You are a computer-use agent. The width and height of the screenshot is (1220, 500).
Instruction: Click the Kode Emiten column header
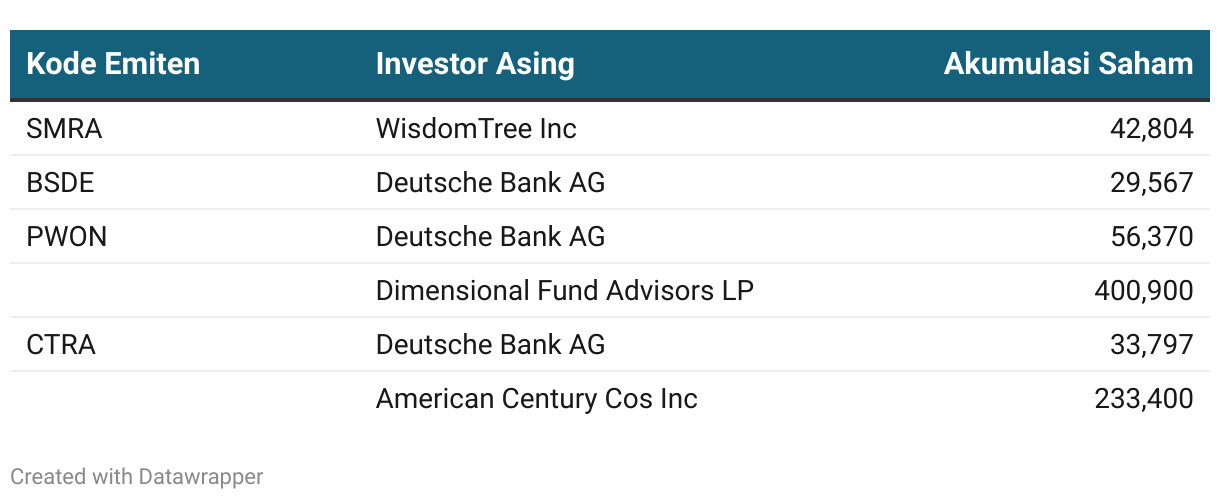tap(113, 64)
